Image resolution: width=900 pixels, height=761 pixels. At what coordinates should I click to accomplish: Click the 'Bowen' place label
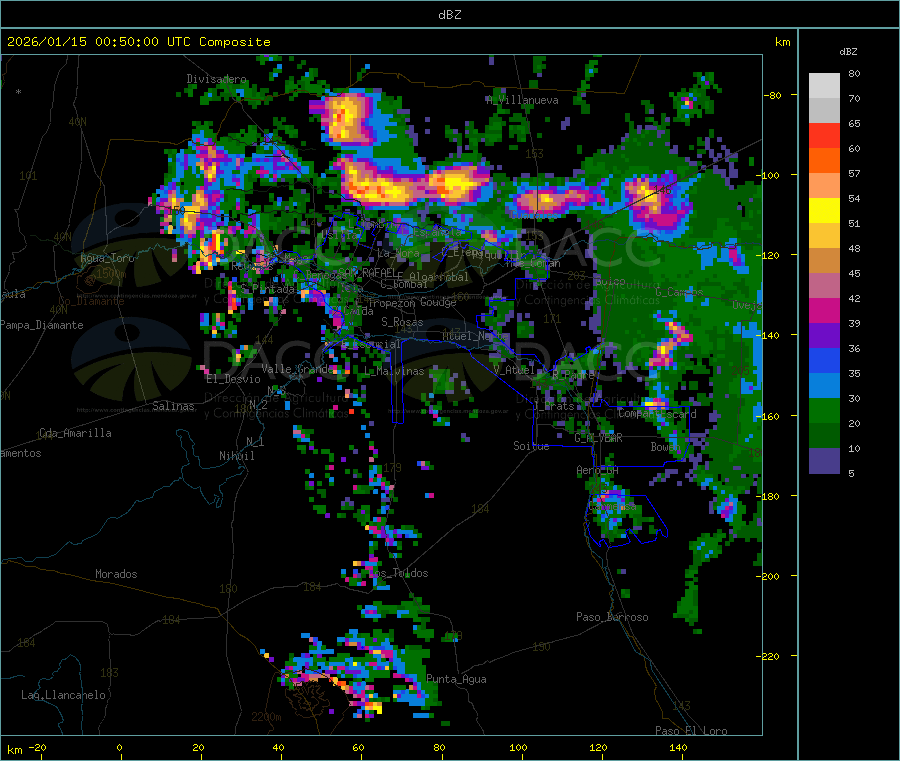pos(665,447)
